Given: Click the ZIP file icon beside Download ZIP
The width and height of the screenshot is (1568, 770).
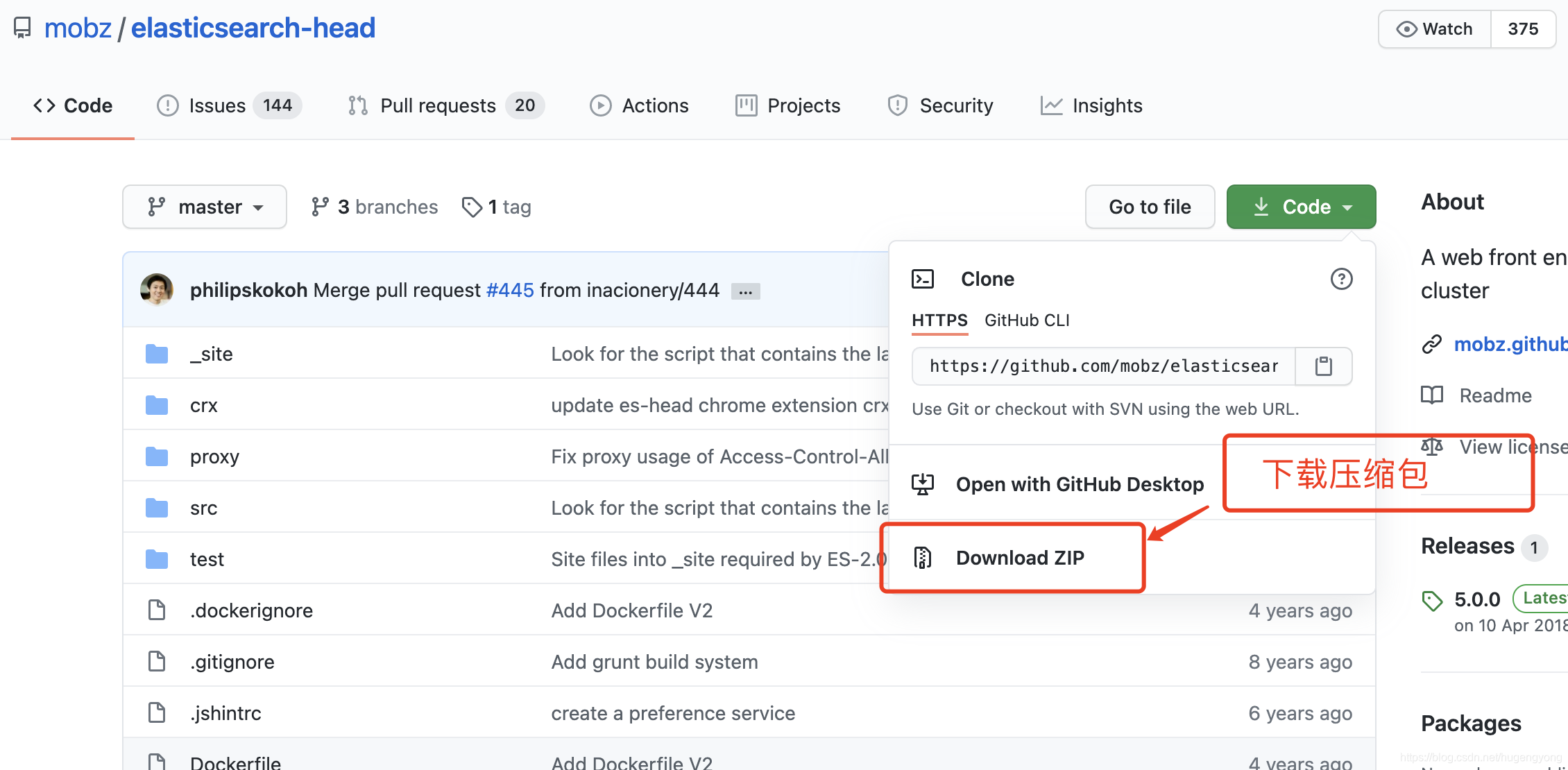Looking at the screenshot, I should [923, 557].
